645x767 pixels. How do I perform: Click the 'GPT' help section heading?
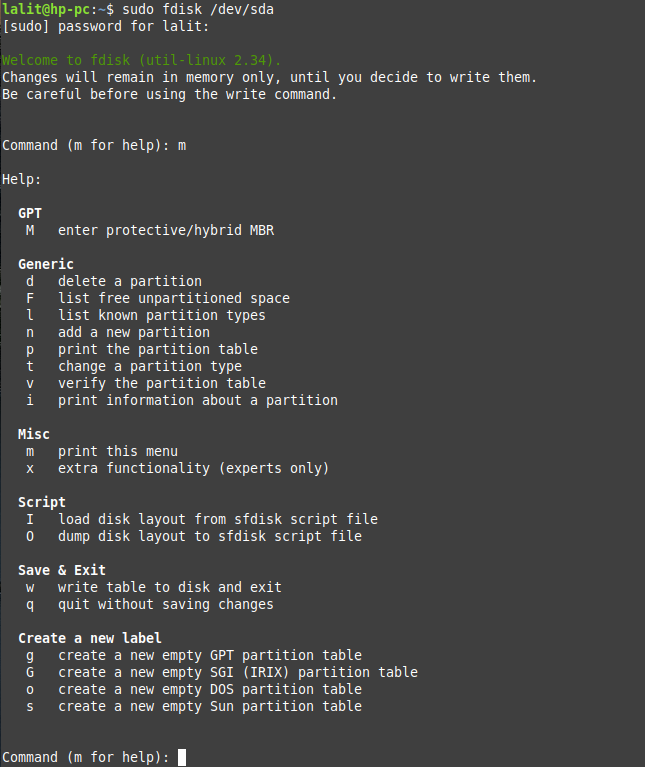tap(30, 213)
